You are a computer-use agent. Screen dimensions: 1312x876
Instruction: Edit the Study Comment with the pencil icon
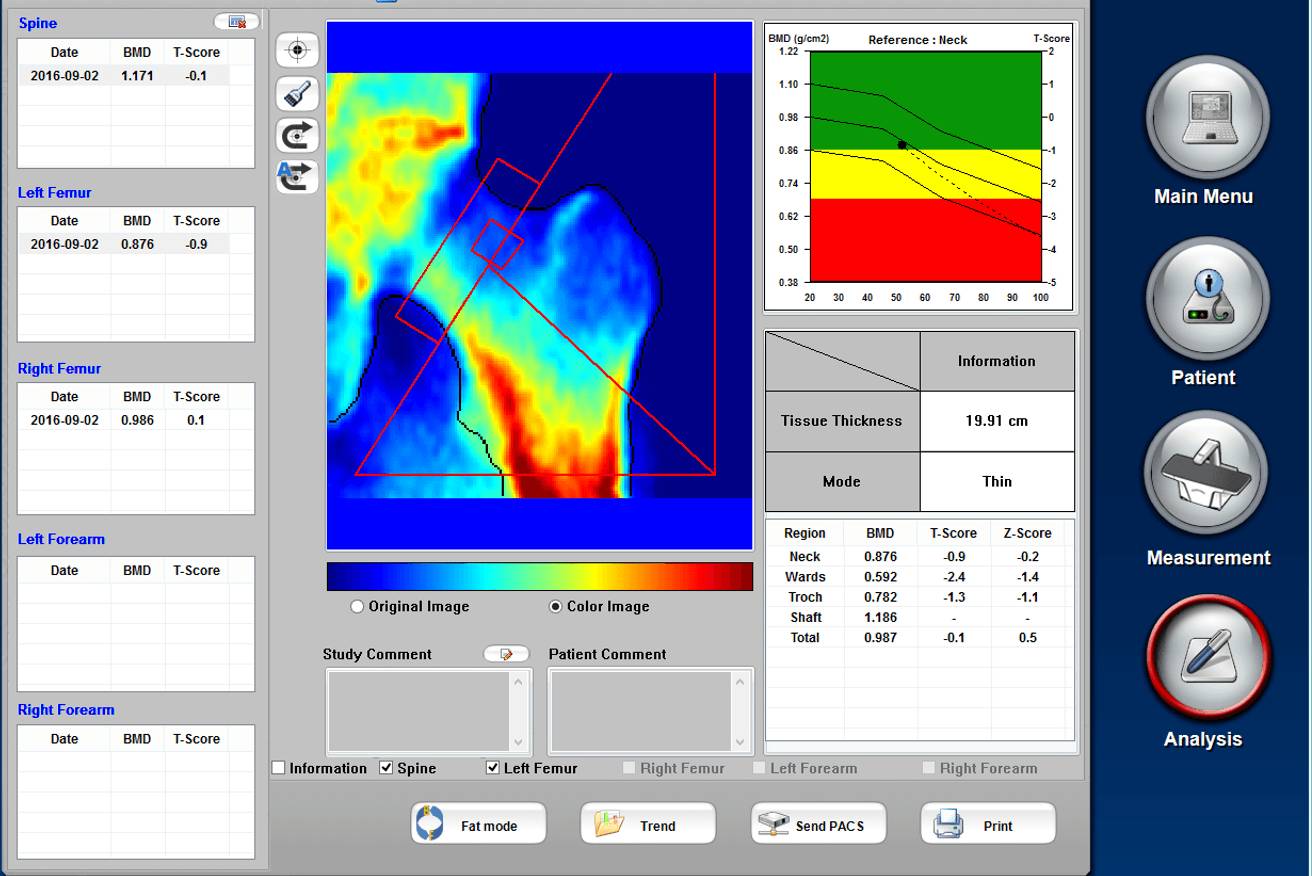coord(506,654)
